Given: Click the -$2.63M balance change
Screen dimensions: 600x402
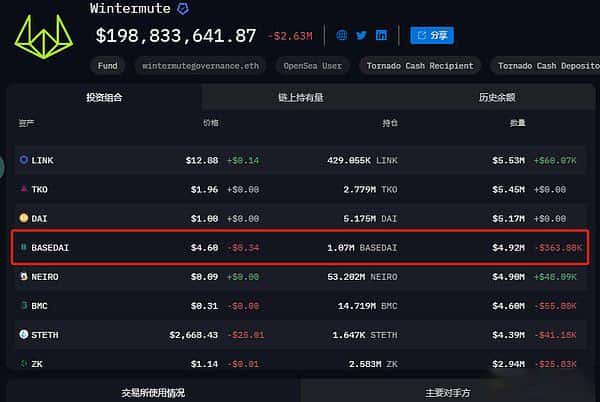Looking at the screenshot, I should tap(290, 36).
